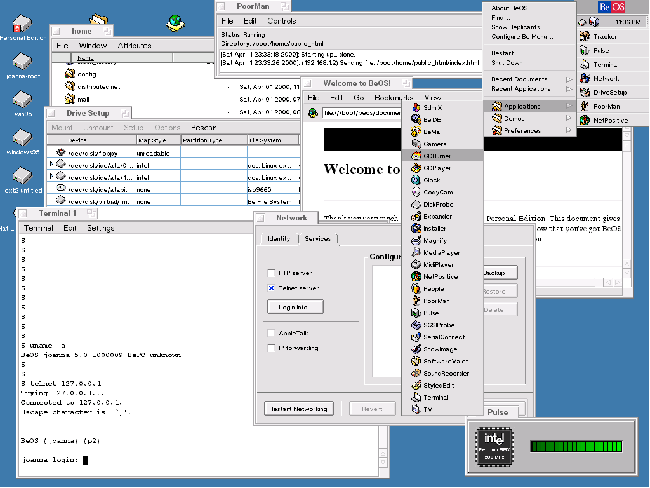
Task: Open TV from the Applications submenu
Action: tap(442, 409)
